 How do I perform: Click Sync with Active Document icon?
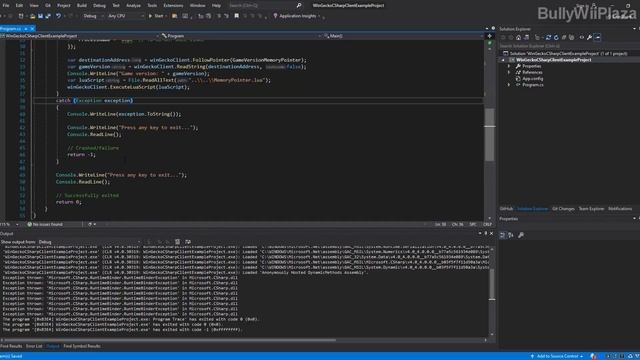click(548, 37)
